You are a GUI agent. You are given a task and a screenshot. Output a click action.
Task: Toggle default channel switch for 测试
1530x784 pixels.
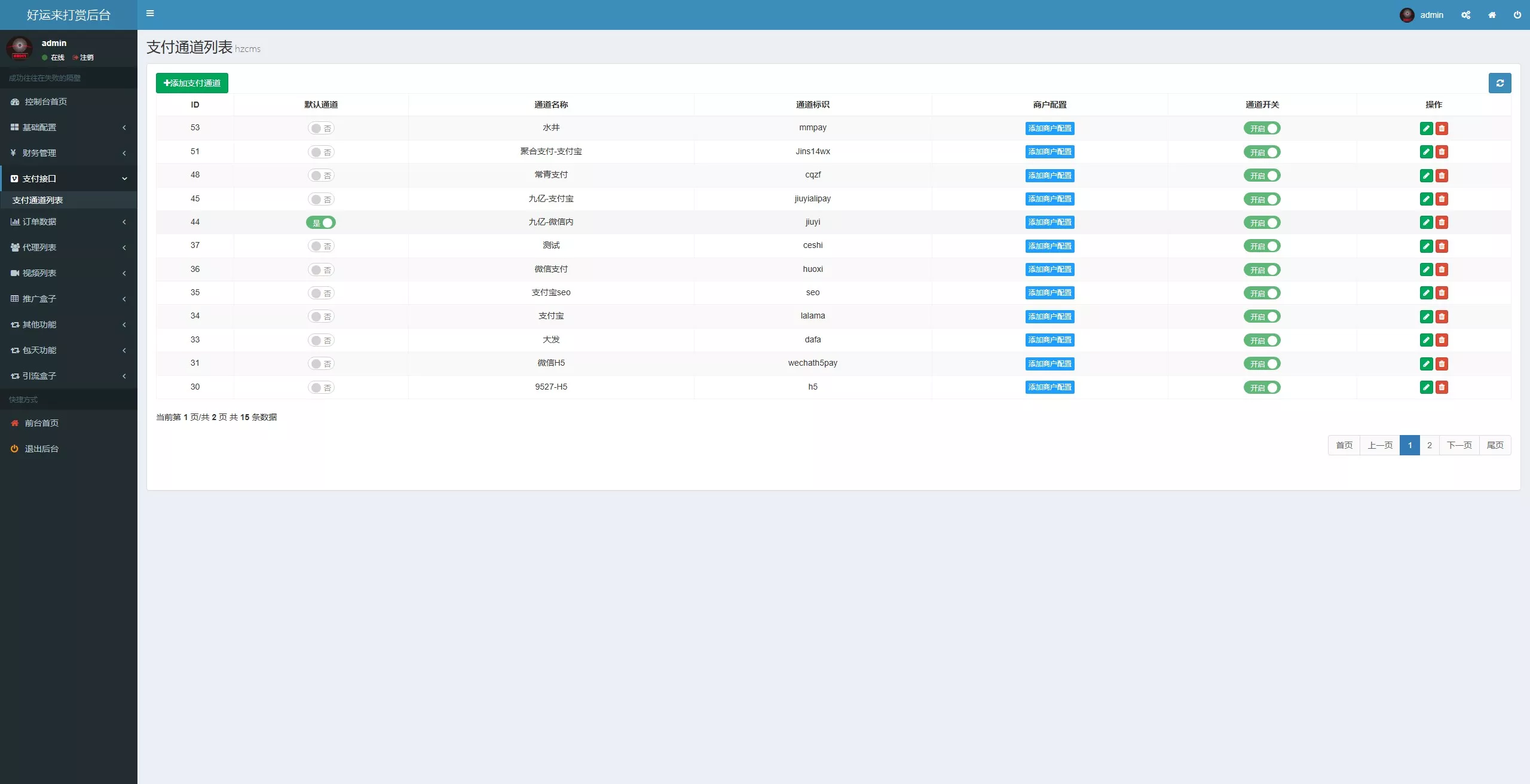321,246
